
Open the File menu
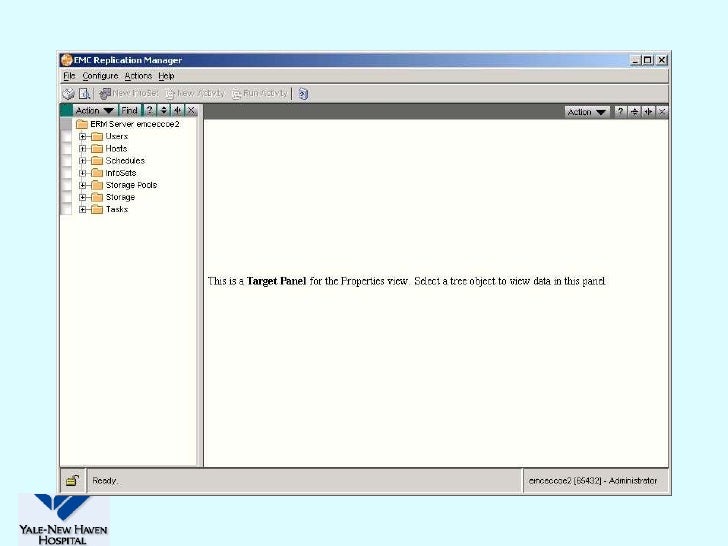click(x=69, y=76)
